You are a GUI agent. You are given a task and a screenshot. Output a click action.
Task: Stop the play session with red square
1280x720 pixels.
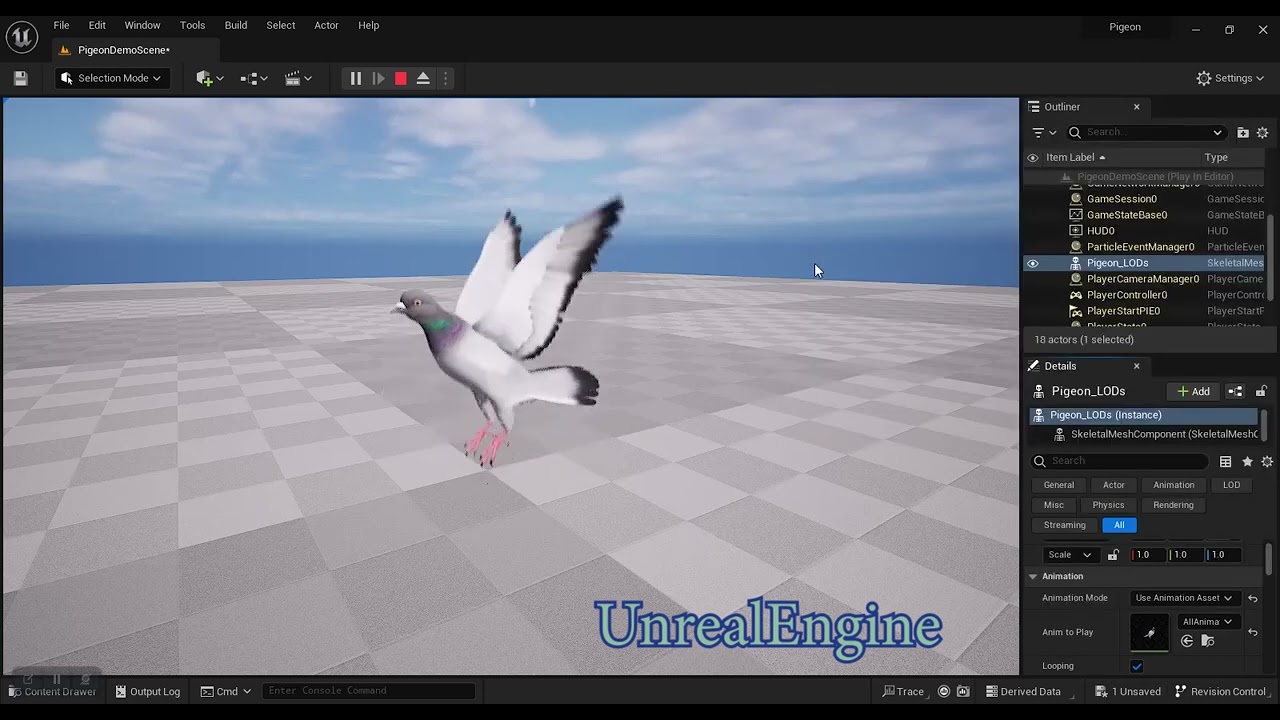[x=401, y=78]
